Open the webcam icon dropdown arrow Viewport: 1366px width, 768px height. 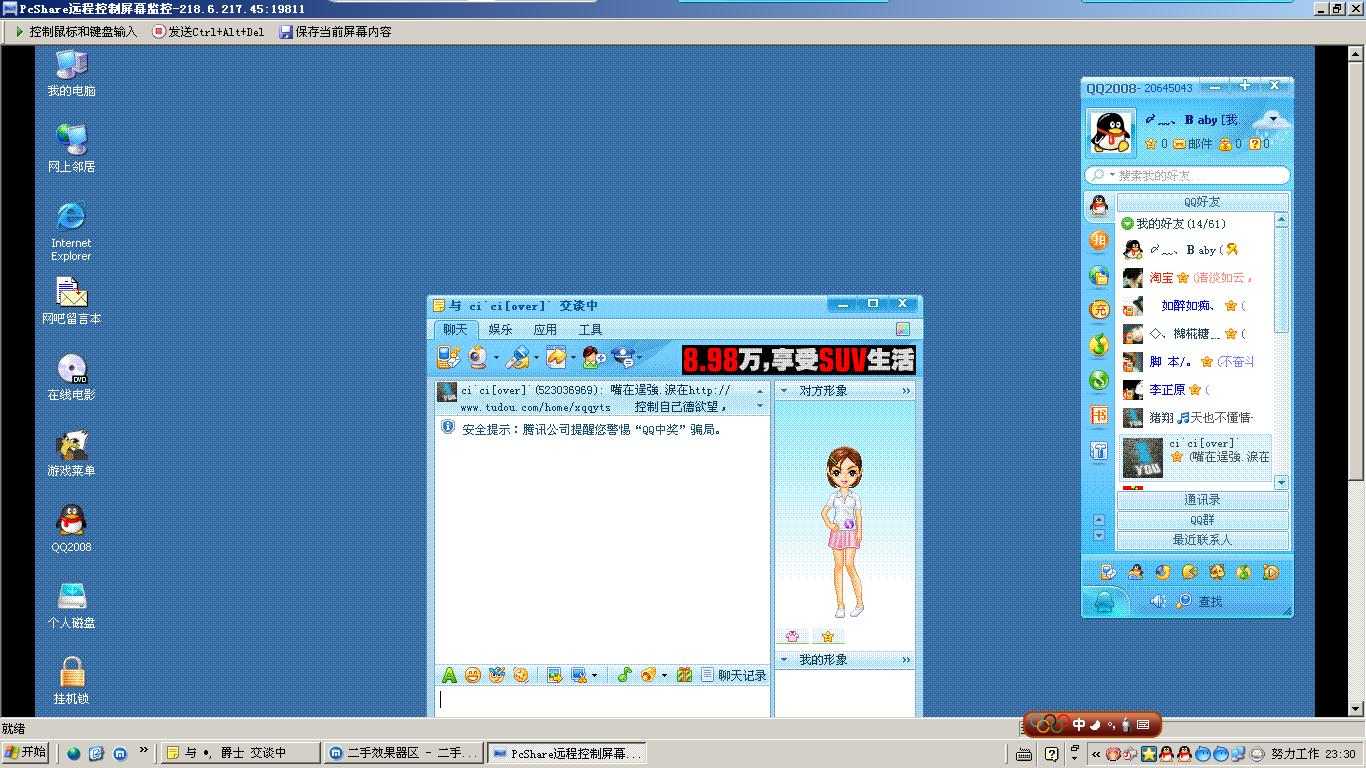point(496,358)
